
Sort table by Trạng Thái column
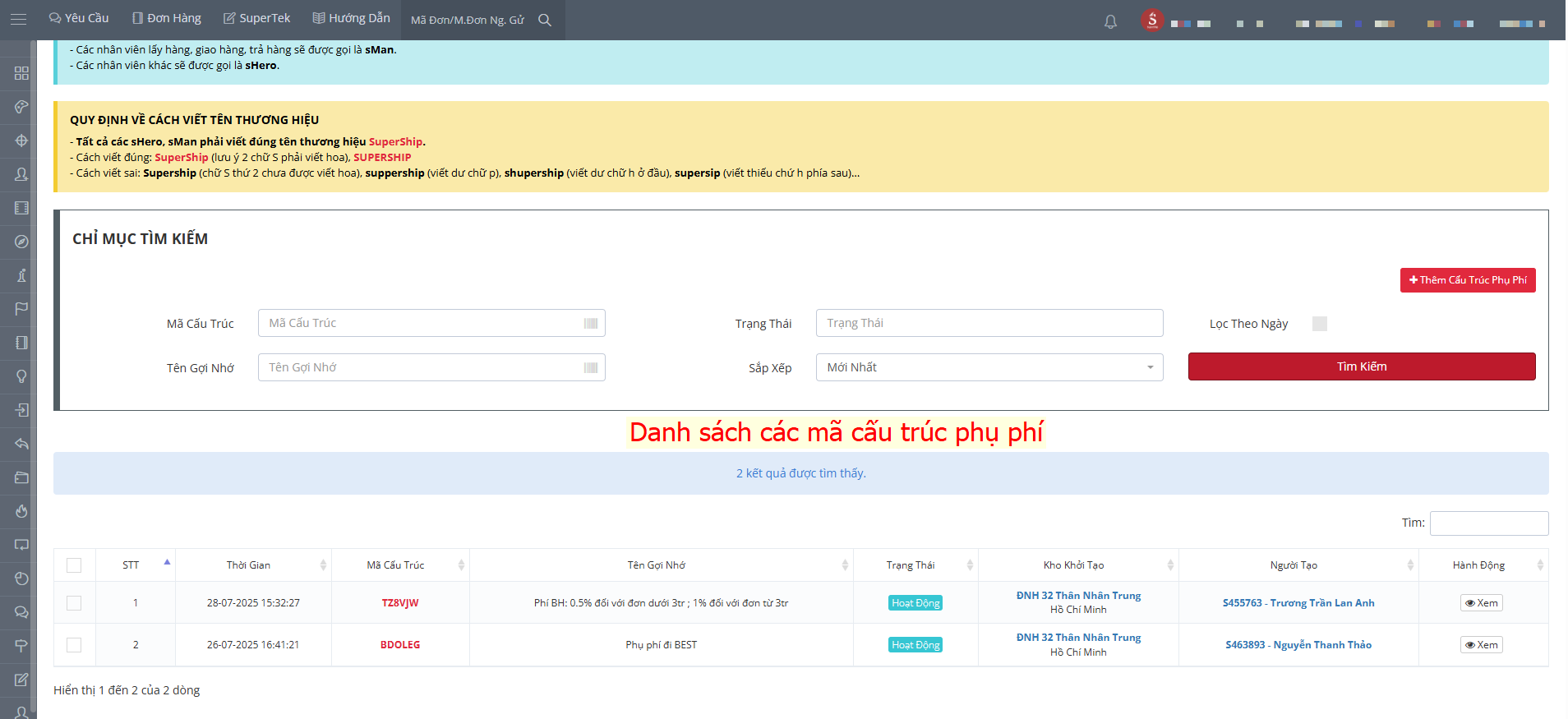(915, 565)
